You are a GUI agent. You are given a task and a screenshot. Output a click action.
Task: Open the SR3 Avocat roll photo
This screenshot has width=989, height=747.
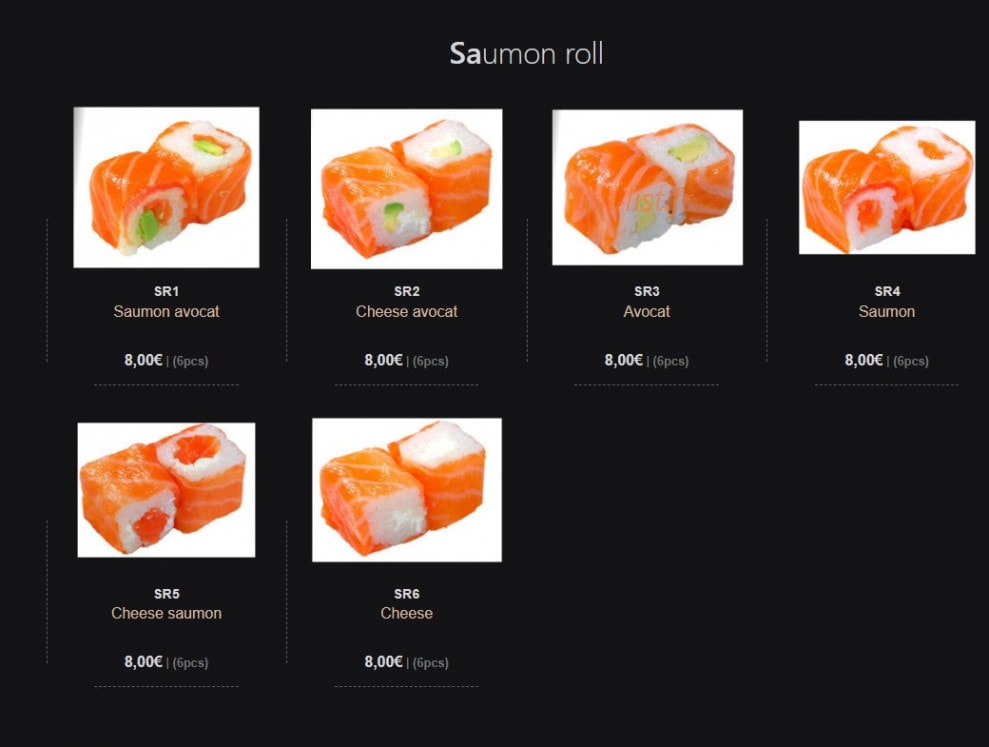coord(648,187)
